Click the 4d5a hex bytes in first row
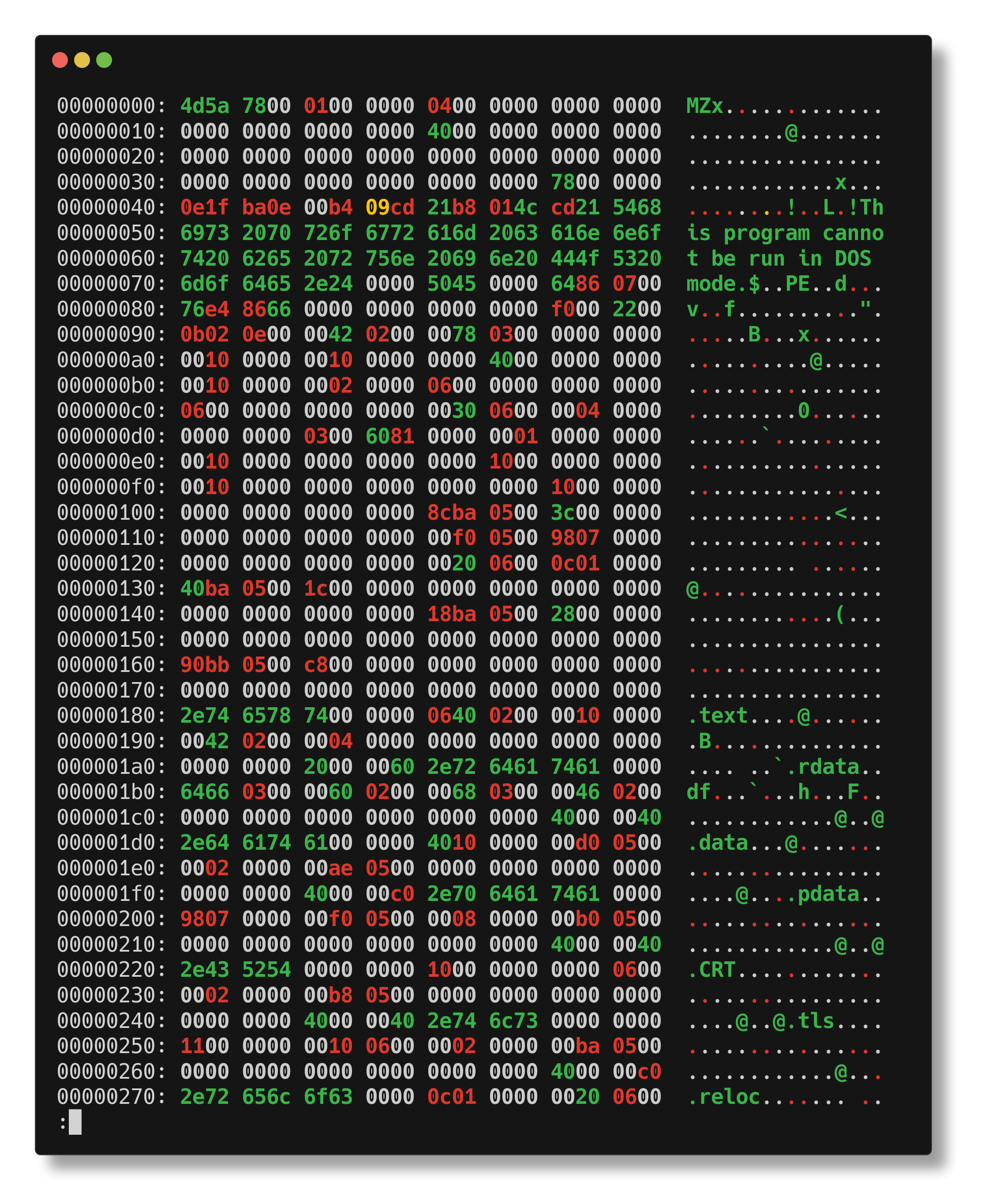Viewport: 981px width, 1204px height. click(205, 106)
